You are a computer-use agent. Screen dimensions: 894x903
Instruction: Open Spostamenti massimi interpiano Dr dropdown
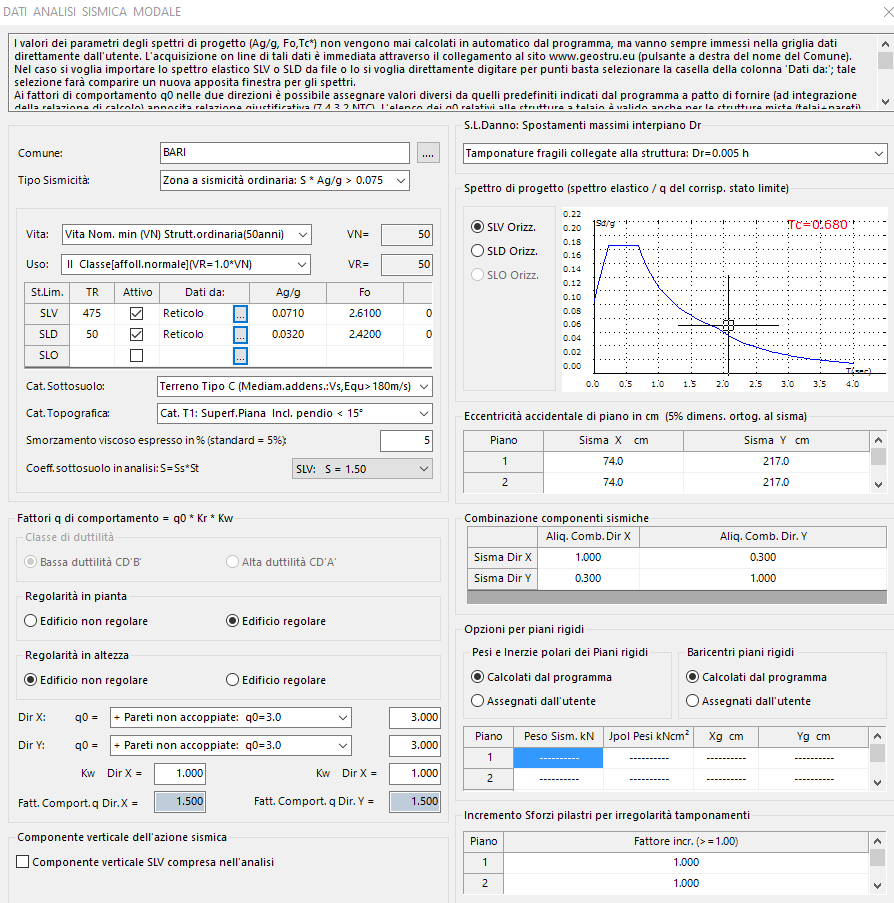click(675, 154)
